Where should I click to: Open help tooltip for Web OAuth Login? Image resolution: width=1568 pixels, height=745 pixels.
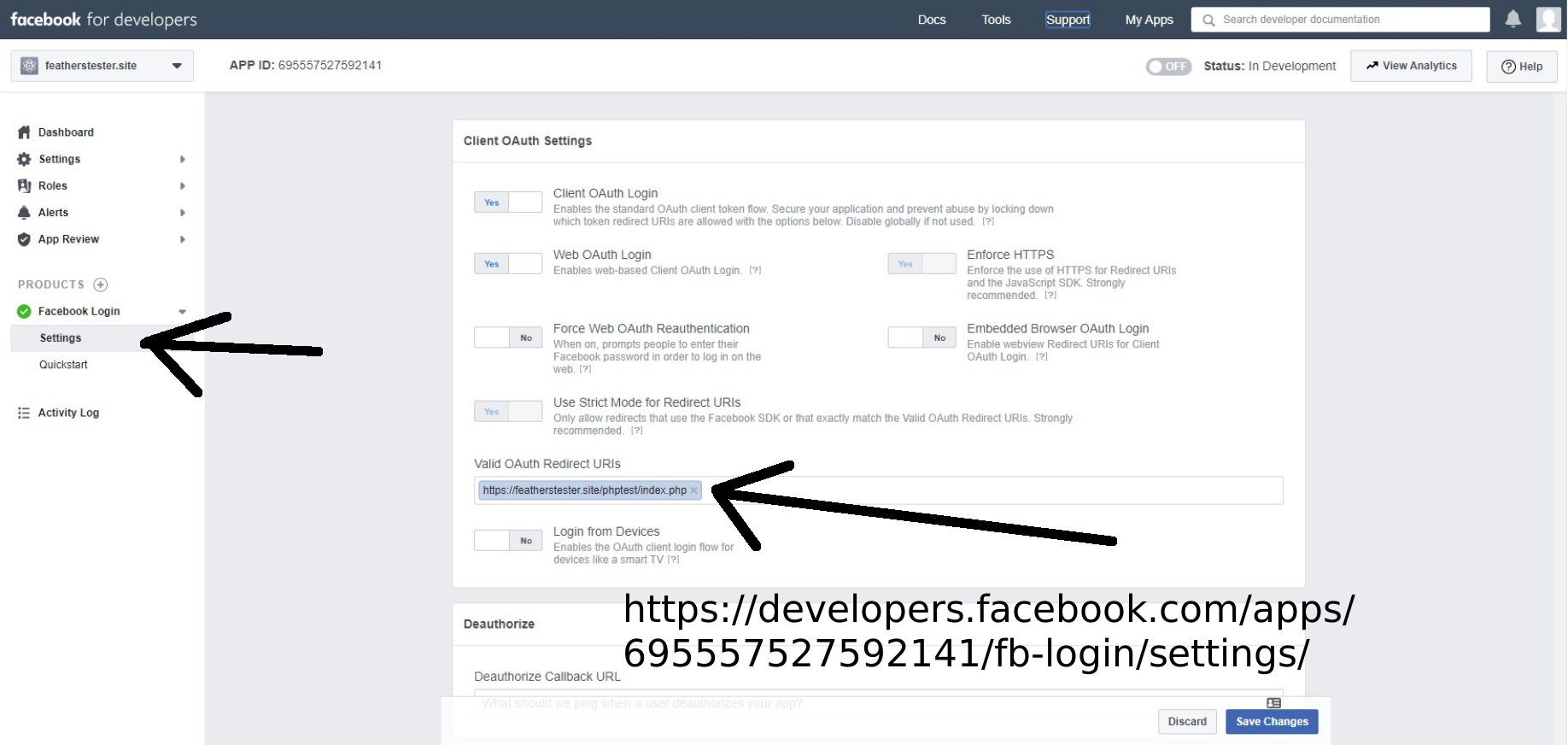(x=755, y=270)
